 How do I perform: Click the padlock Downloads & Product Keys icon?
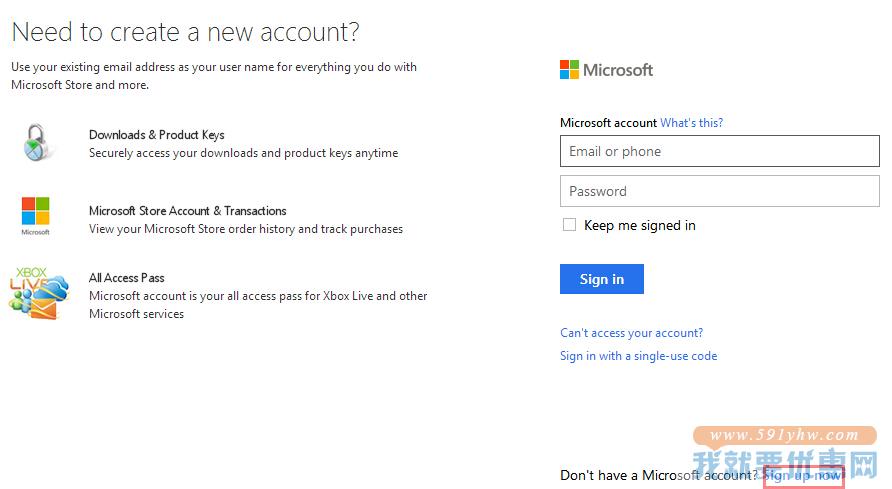coord(37,142)
